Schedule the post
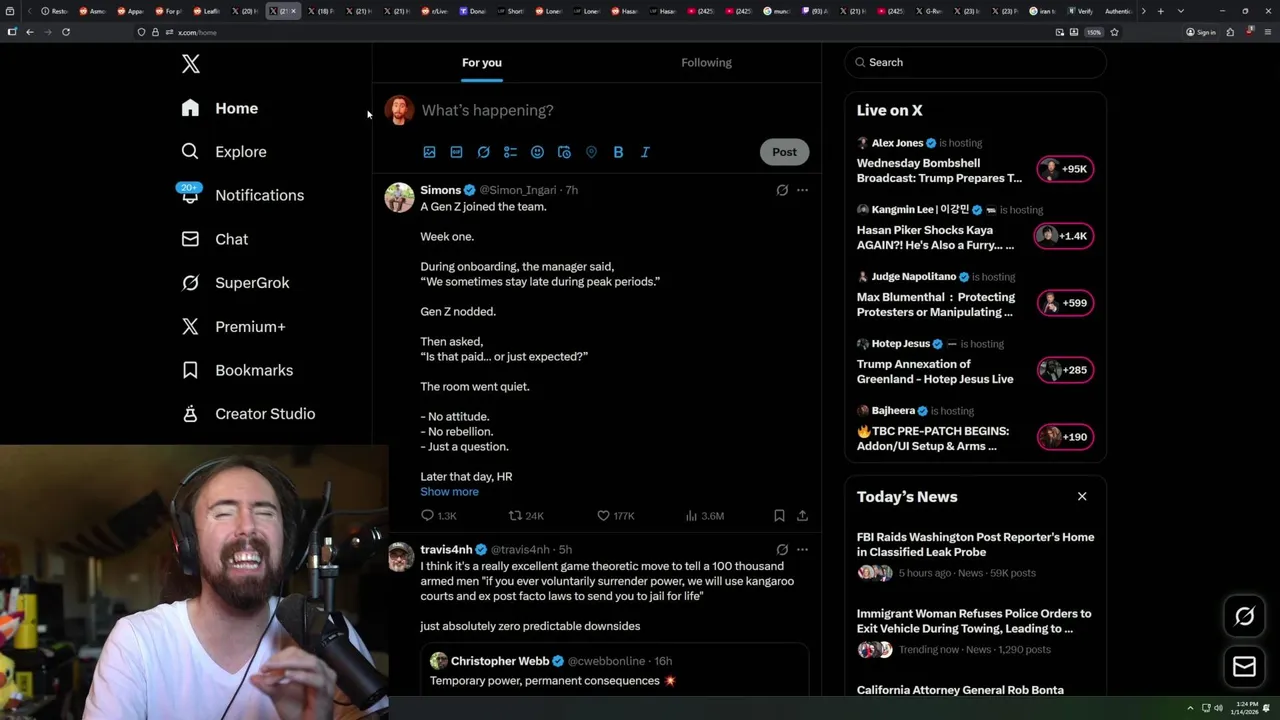1280x720 pixels. [564, 152]
